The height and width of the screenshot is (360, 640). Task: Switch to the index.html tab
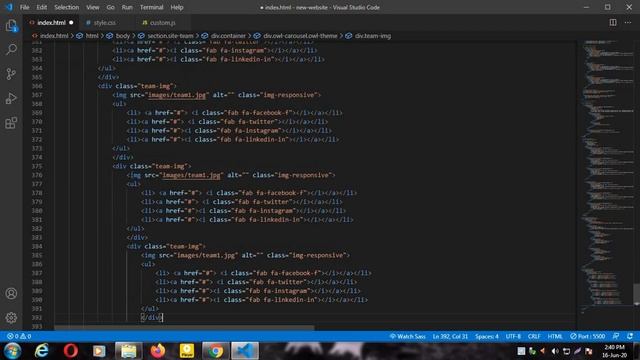[51, 22]
